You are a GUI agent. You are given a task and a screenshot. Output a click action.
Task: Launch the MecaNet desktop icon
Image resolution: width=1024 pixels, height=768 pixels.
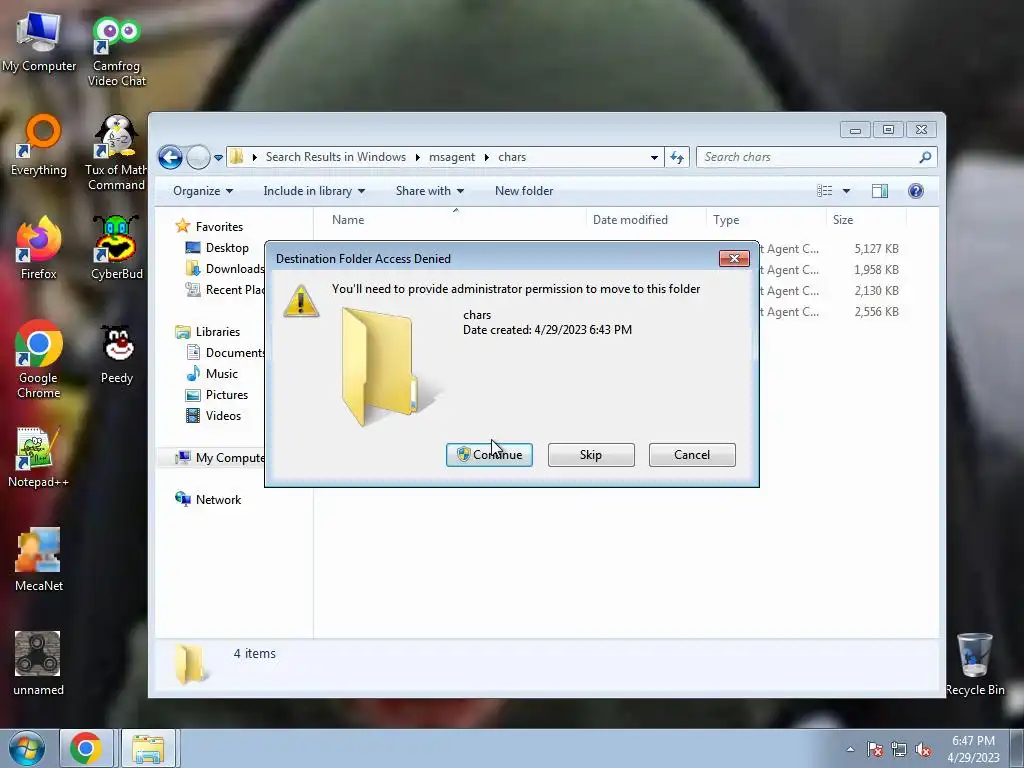point(39,560)
